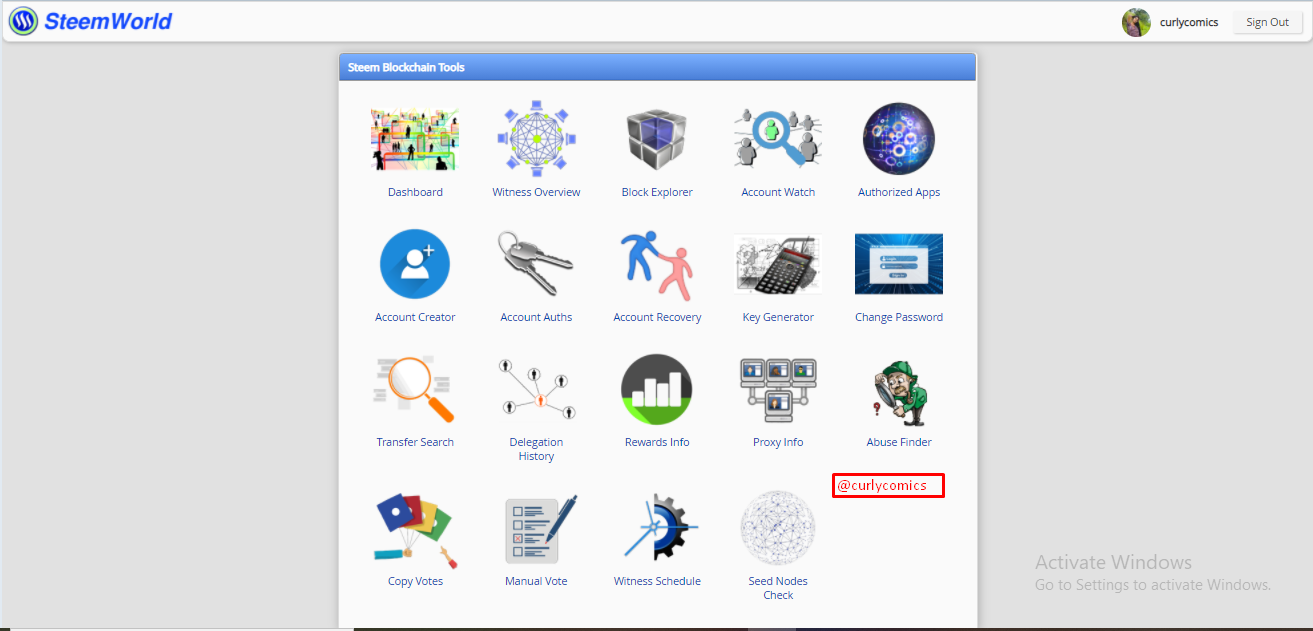Follow the Account Recovery text link

click(x=657, y=317)
